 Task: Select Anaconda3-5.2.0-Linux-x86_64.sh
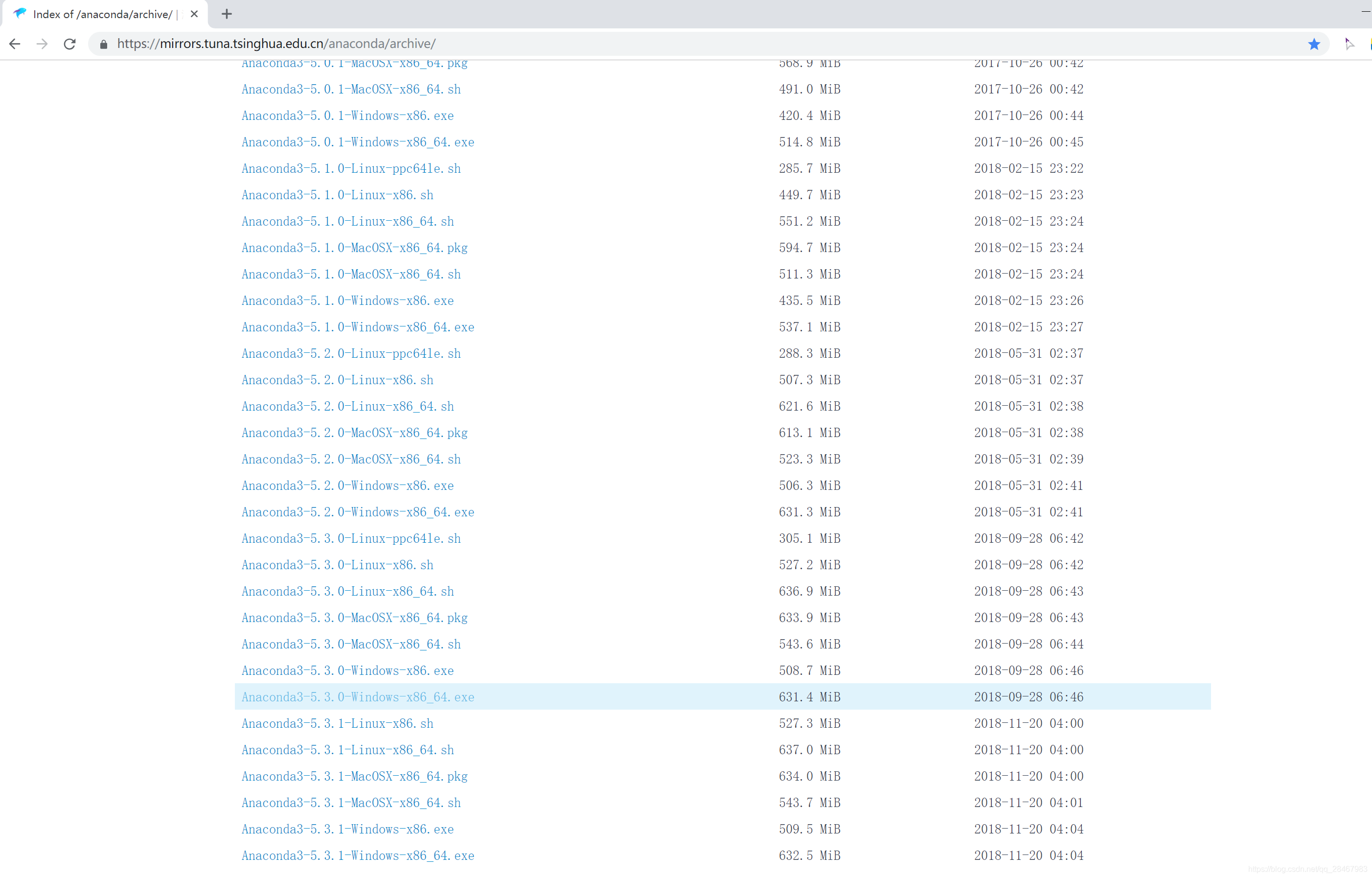[348, 406]
